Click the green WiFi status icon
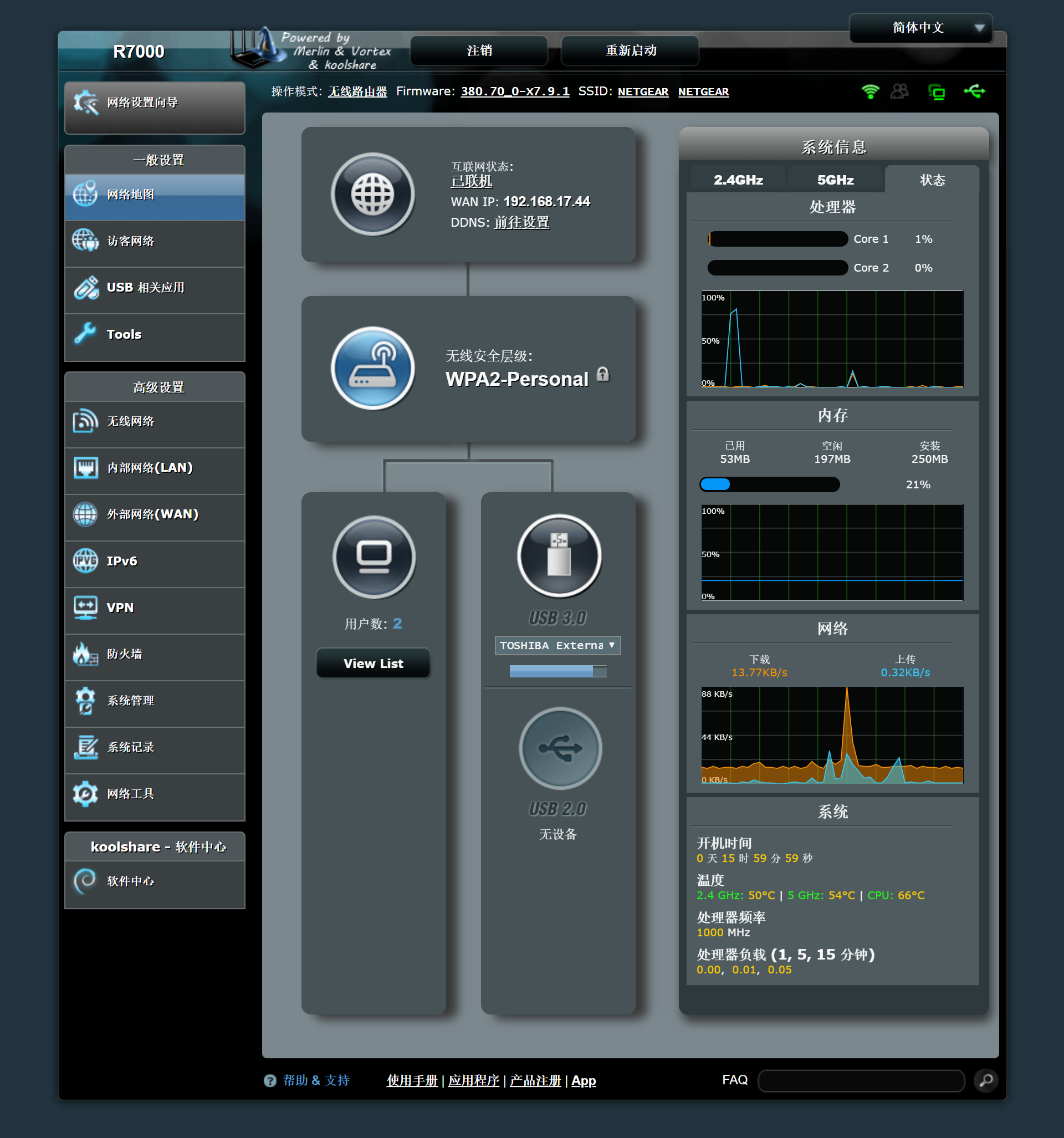 (x=870, y=91)
